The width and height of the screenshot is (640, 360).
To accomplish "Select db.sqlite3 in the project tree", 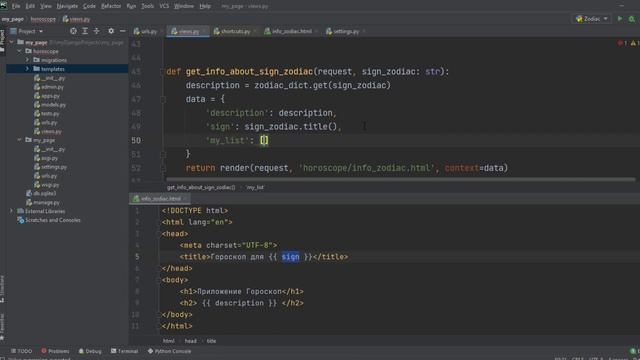I will pos(41,193).
